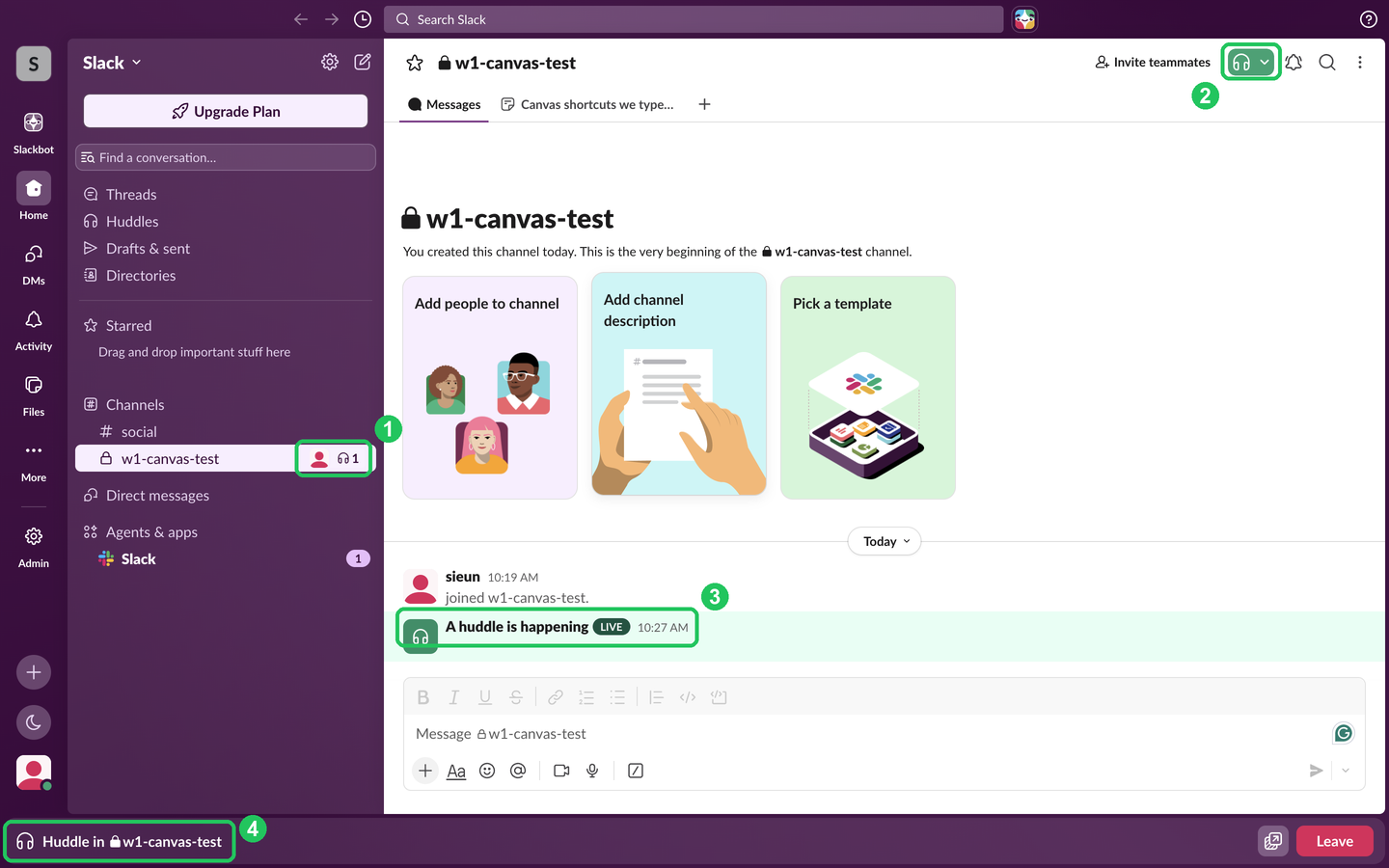Image resolution: width=1389 pixels, height=868 pixels.
Task: Toggle underline formatting
Action: coord(485,697)
